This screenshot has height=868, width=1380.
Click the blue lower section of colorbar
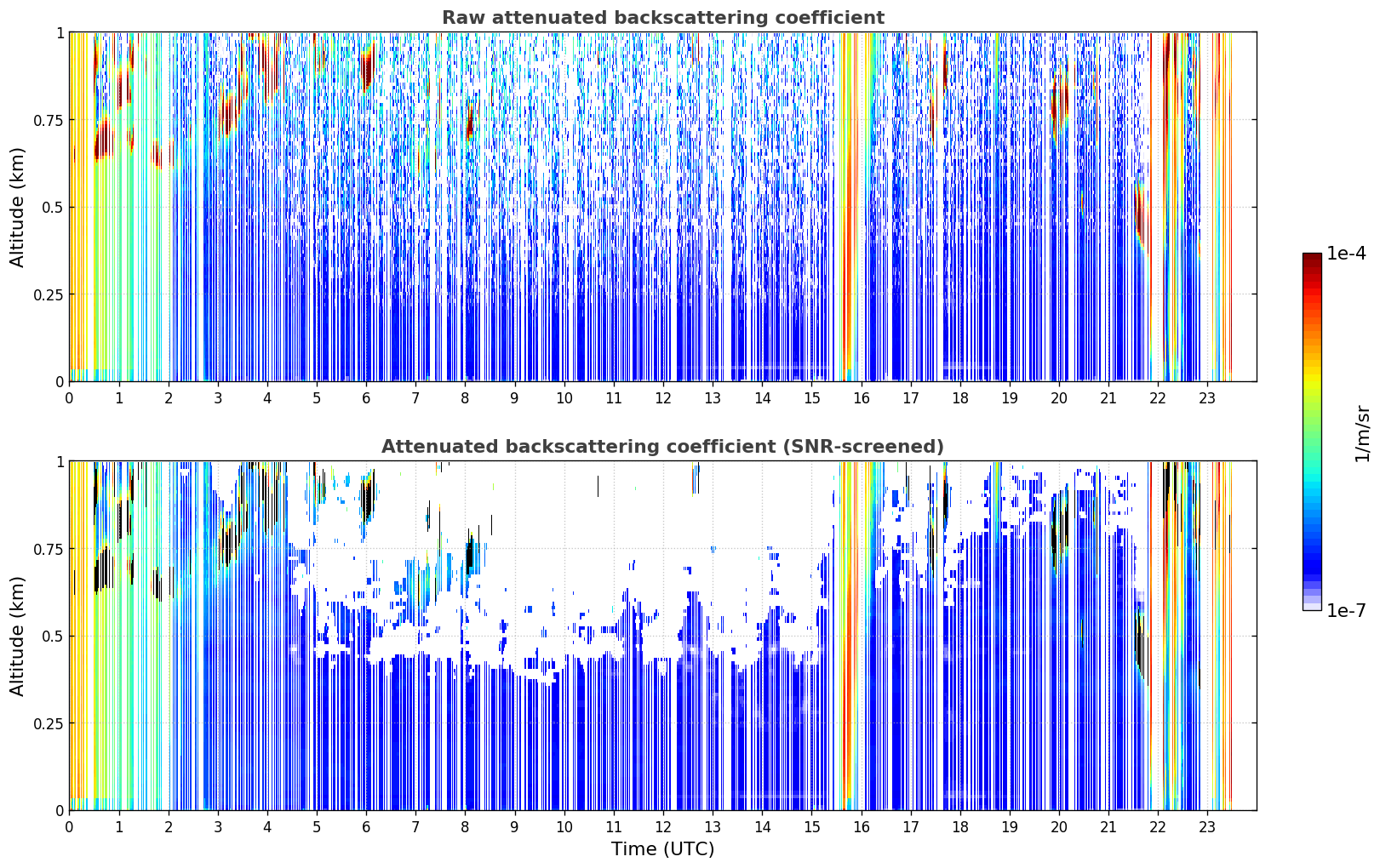coord(1312,545)
